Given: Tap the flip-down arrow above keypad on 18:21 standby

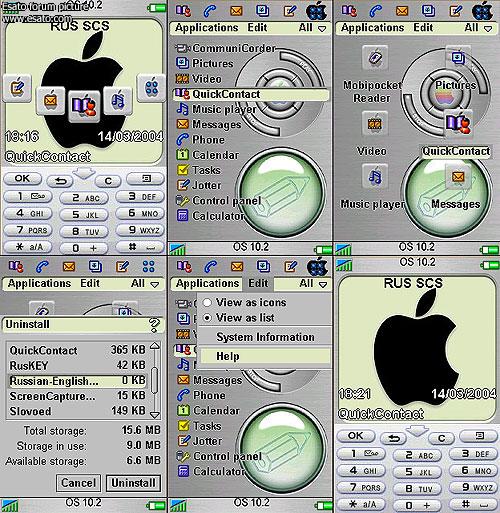Looking at the screenshot, I should click(417, 431).
